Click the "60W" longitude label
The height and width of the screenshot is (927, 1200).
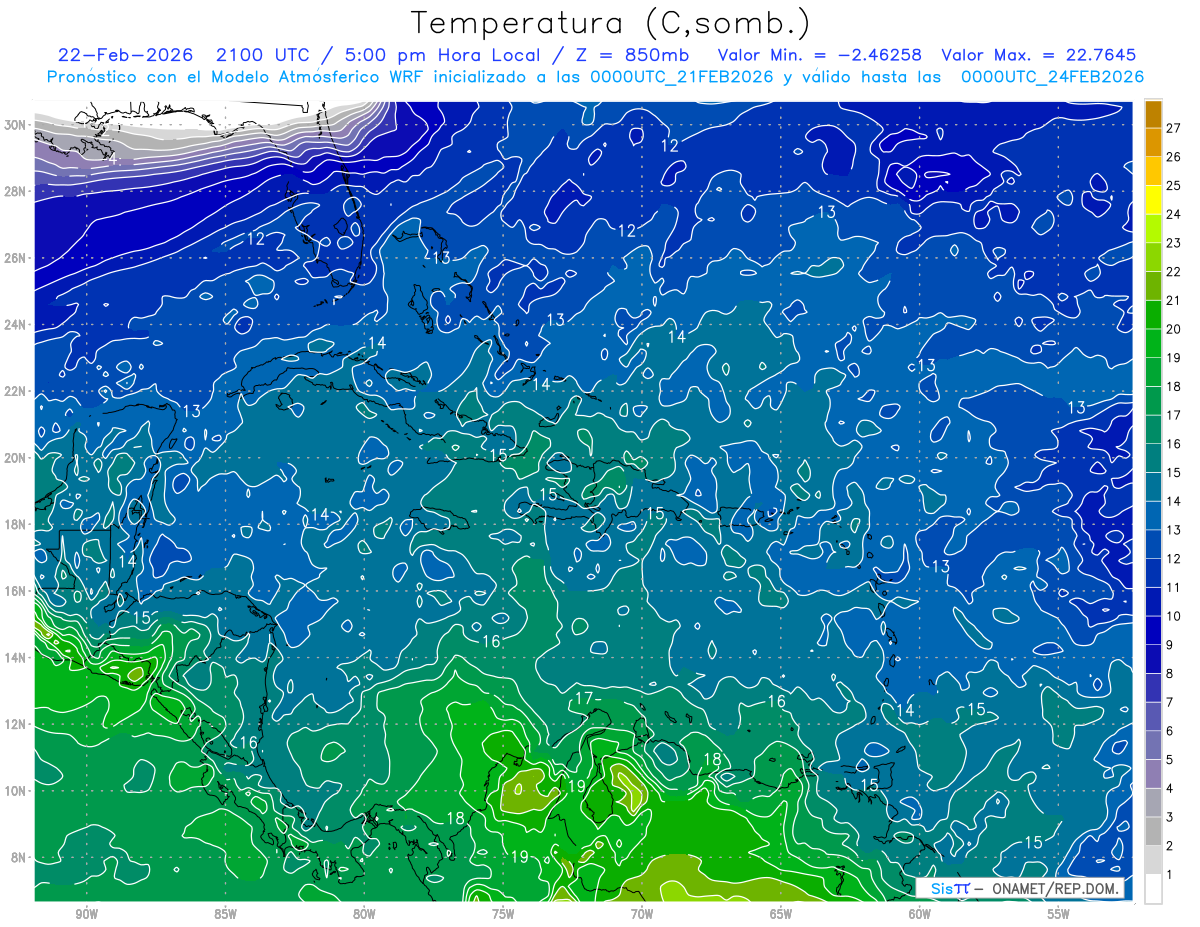point(920,914)
